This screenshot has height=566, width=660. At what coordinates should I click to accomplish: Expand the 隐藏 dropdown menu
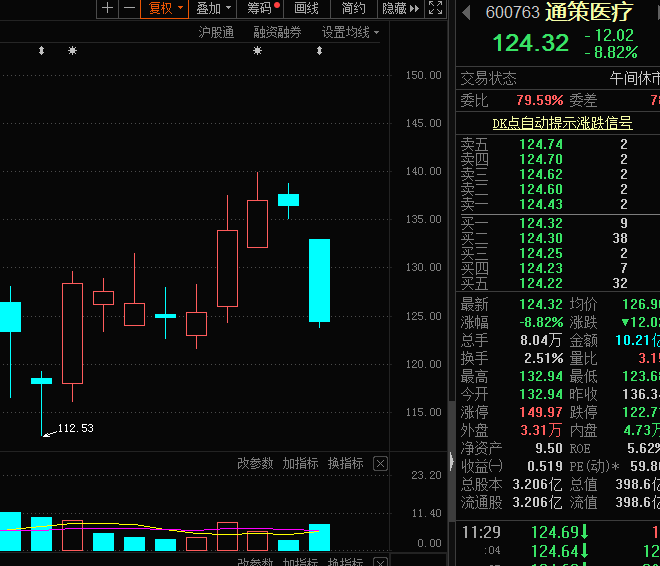click(399, 9)
